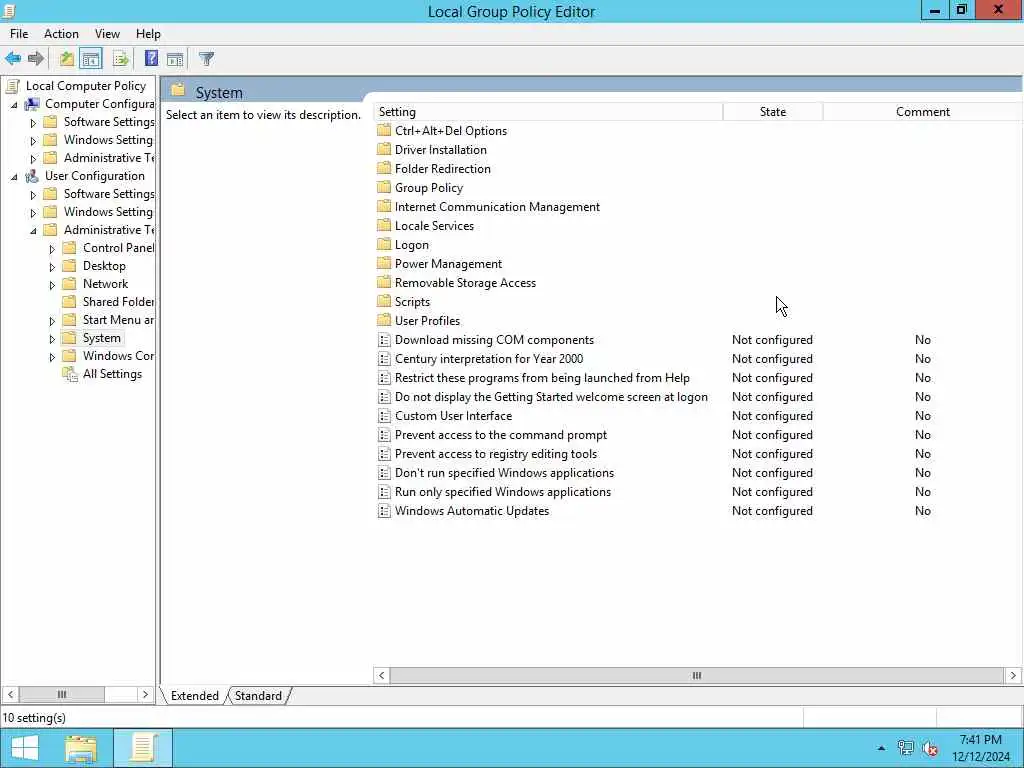Click the Computer Configuration node icon
The width and height of the screenshot is (1024, 768).
pos(32,104)
